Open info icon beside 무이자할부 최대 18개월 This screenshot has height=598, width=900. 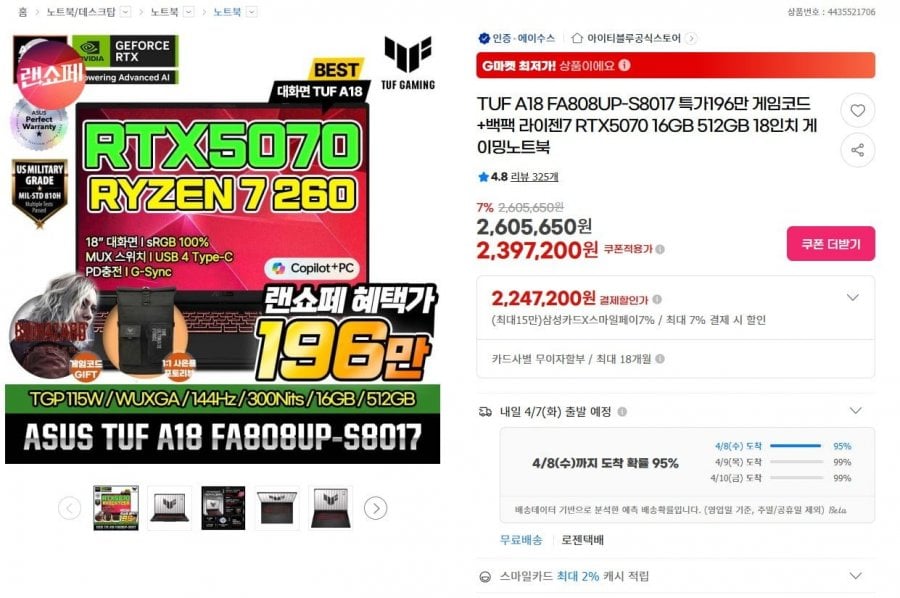(x=660, y=359)
